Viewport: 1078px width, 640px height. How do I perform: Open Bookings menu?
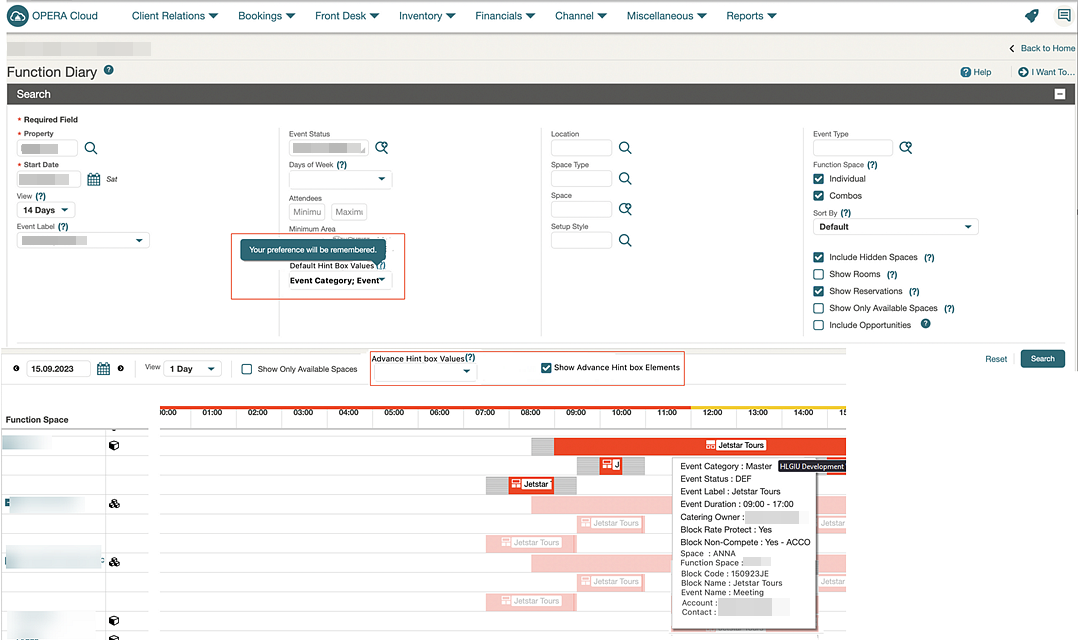[266, 16]
